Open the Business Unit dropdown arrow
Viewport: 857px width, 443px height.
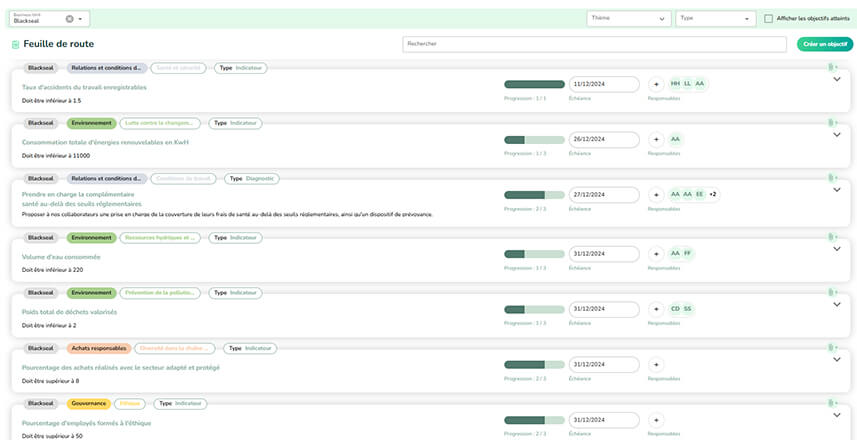click(x=81, y=19)
